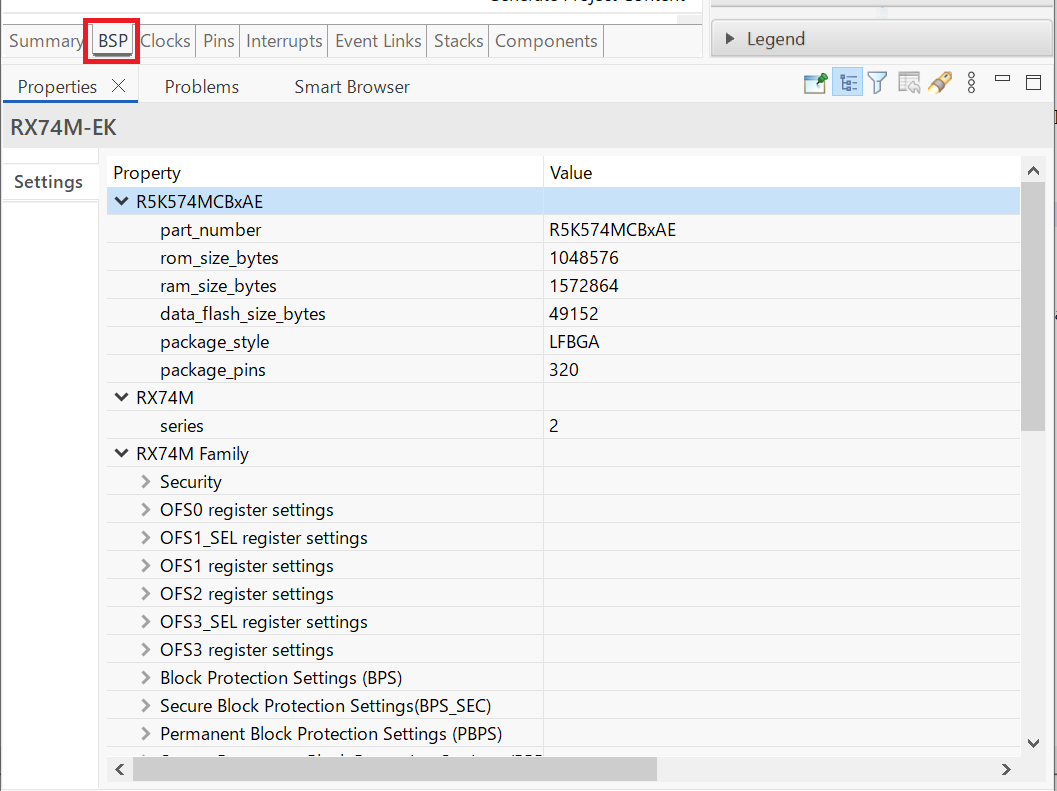Image resolution: width=1057 pixels, height=791 pixels.
Task: Click the funnel filter icon
Action: (878, 84)
